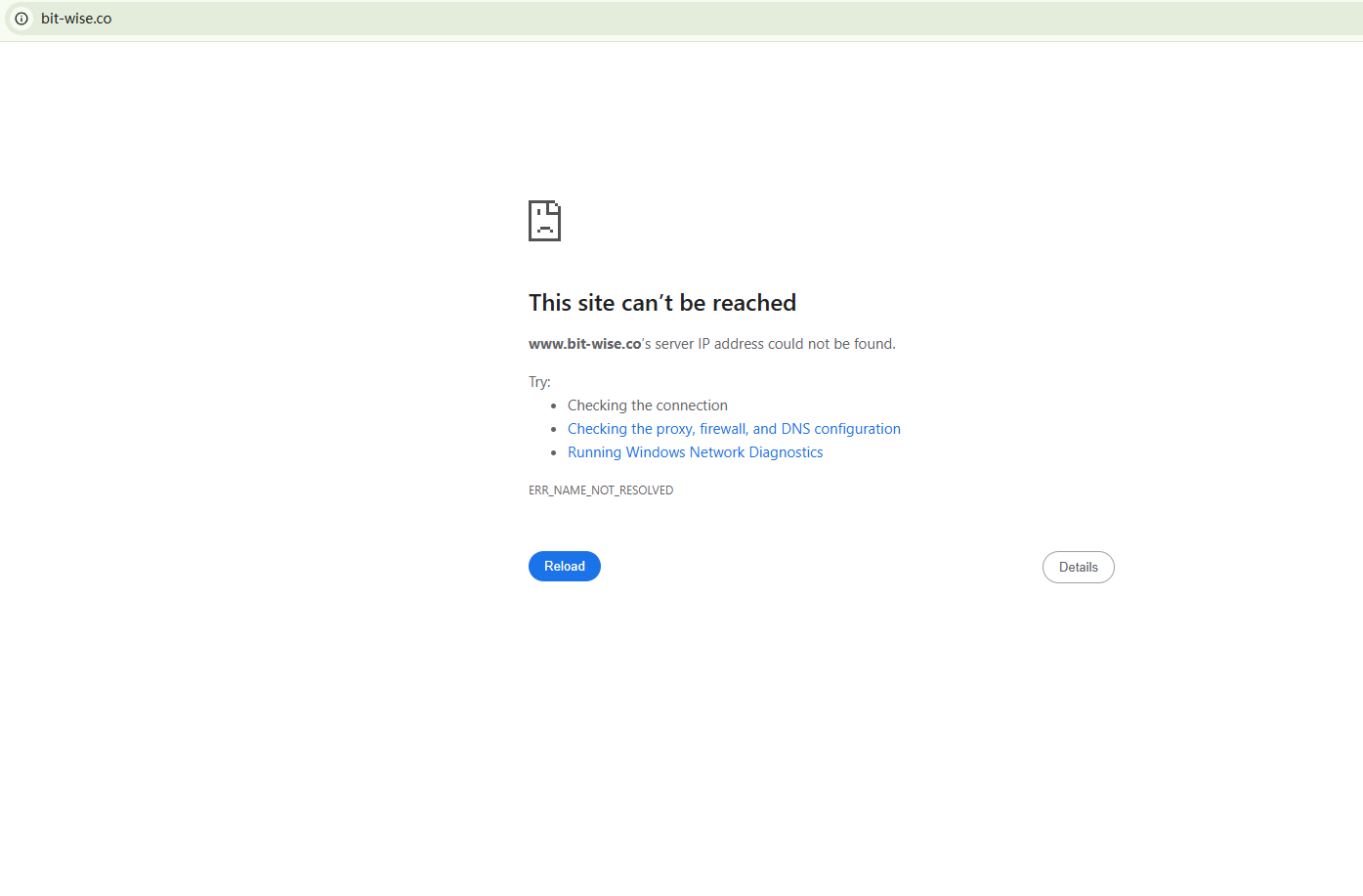The image size is (1363, 896).
Task: Focus the empty area of the address bar
Action: (x=733, y=19)
